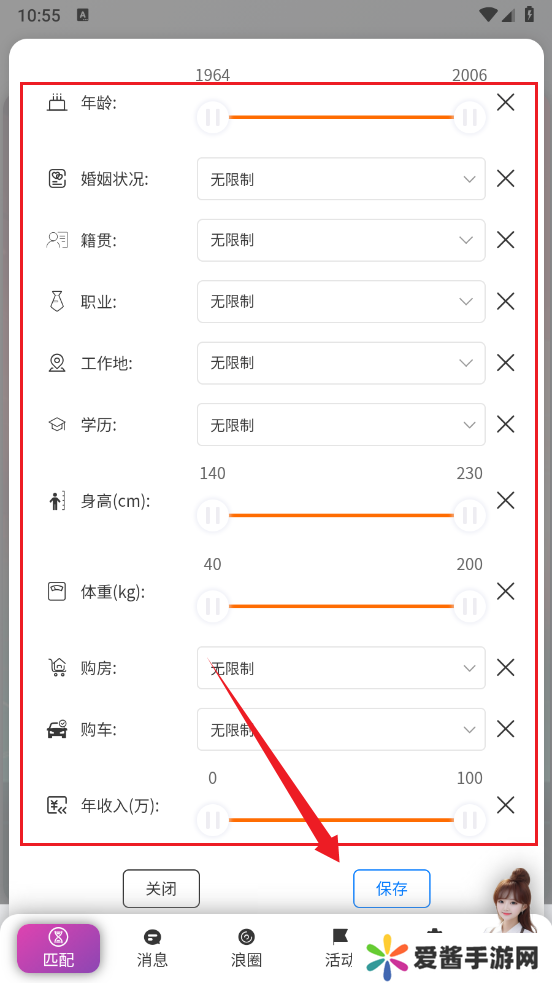Remove the 购车 filter with X icon
The height and width of the screenshot is (983, 552).
point(505,729)
